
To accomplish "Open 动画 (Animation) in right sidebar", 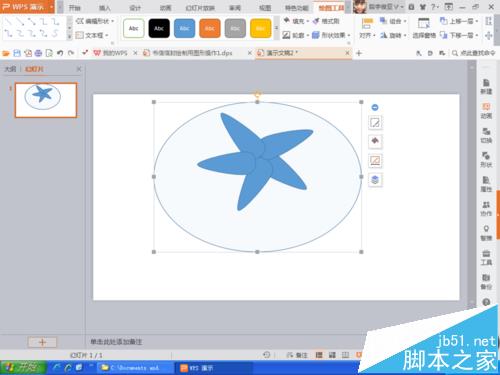I will pyautogui.click(x=486, y=111).
